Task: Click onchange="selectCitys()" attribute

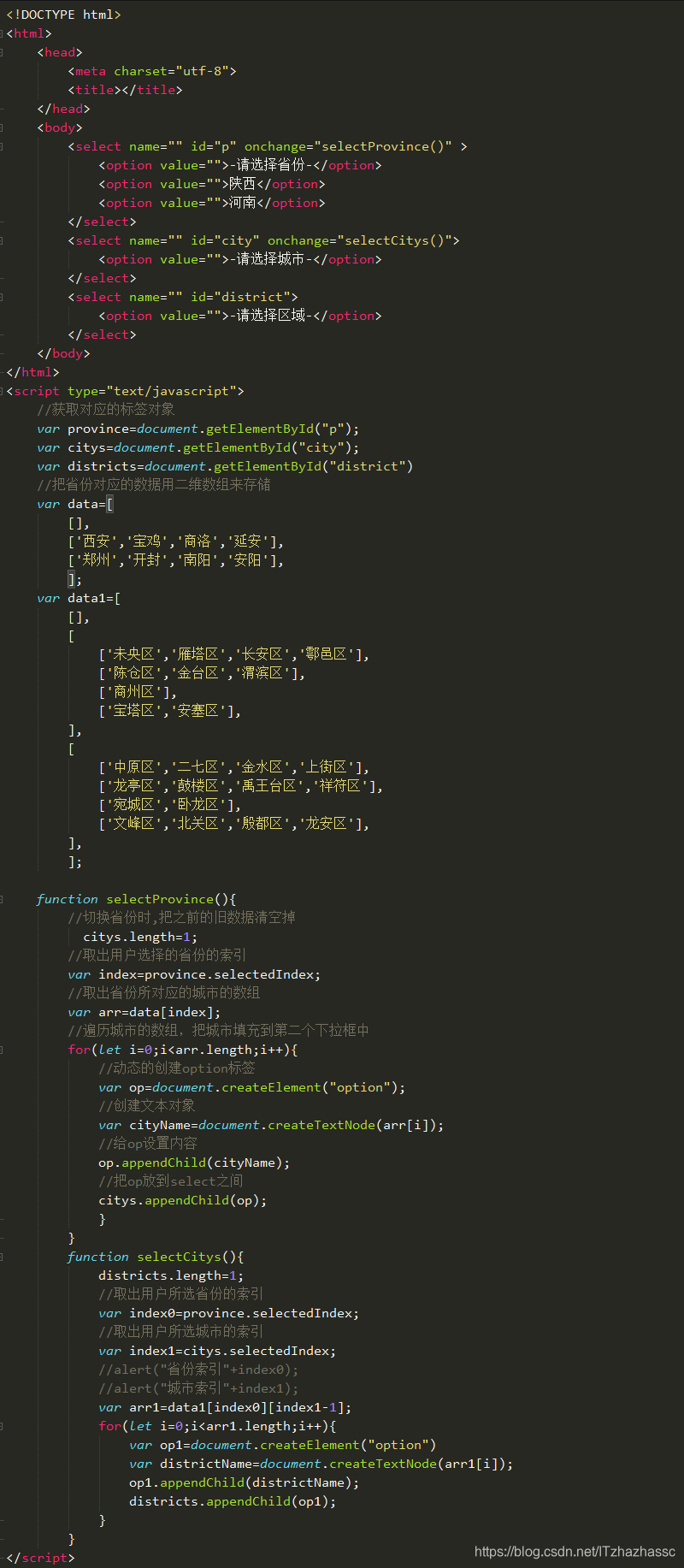Action: (360, 240)
